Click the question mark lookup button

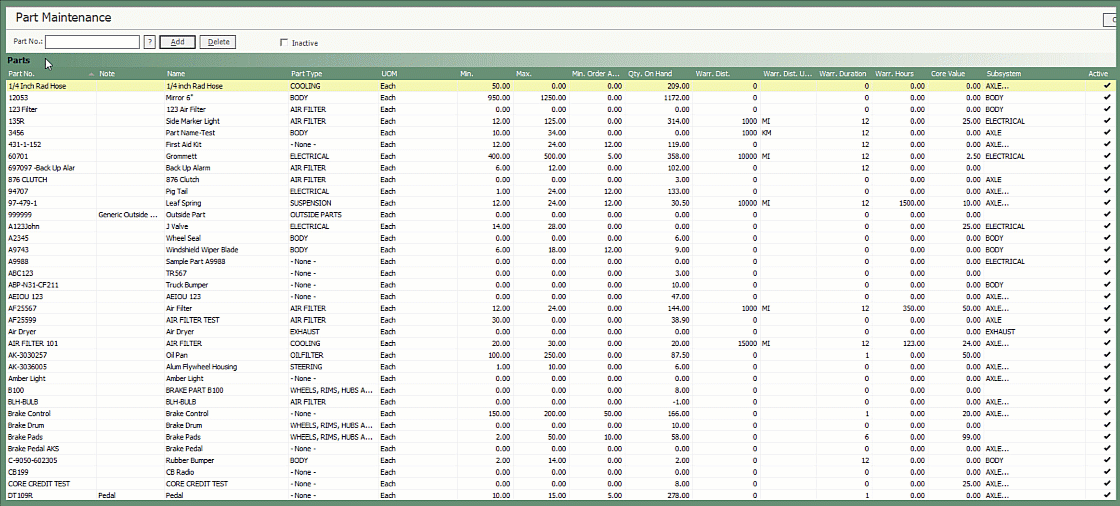pos(150,42)
